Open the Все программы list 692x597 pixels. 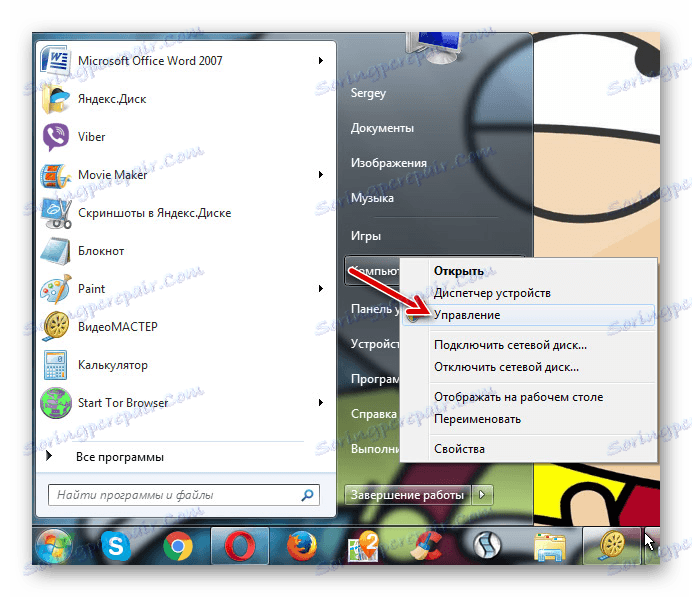point(120,457)
